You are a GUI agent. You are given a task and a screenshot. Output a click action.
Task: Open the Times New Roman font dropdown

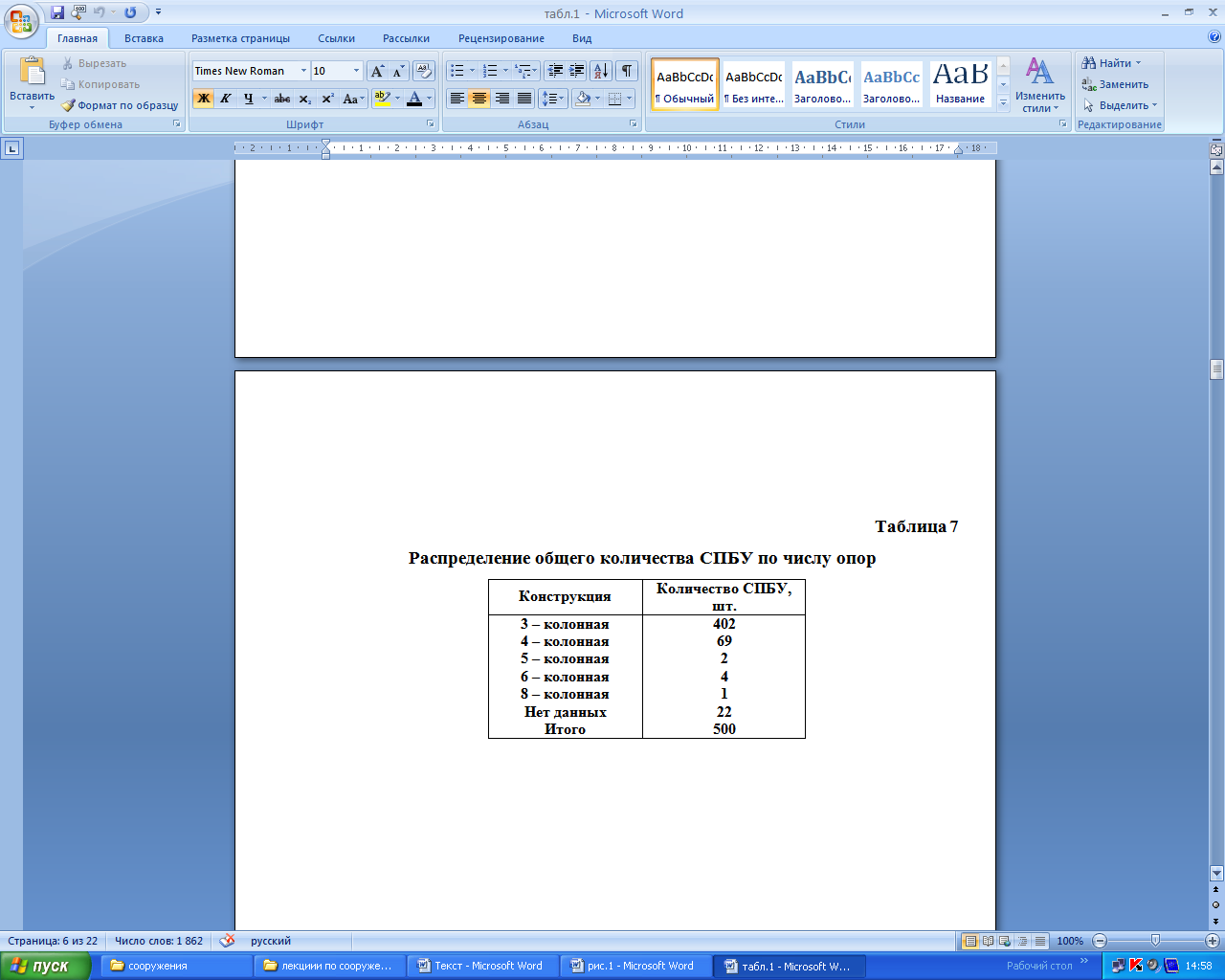click(x=303, y=71)
